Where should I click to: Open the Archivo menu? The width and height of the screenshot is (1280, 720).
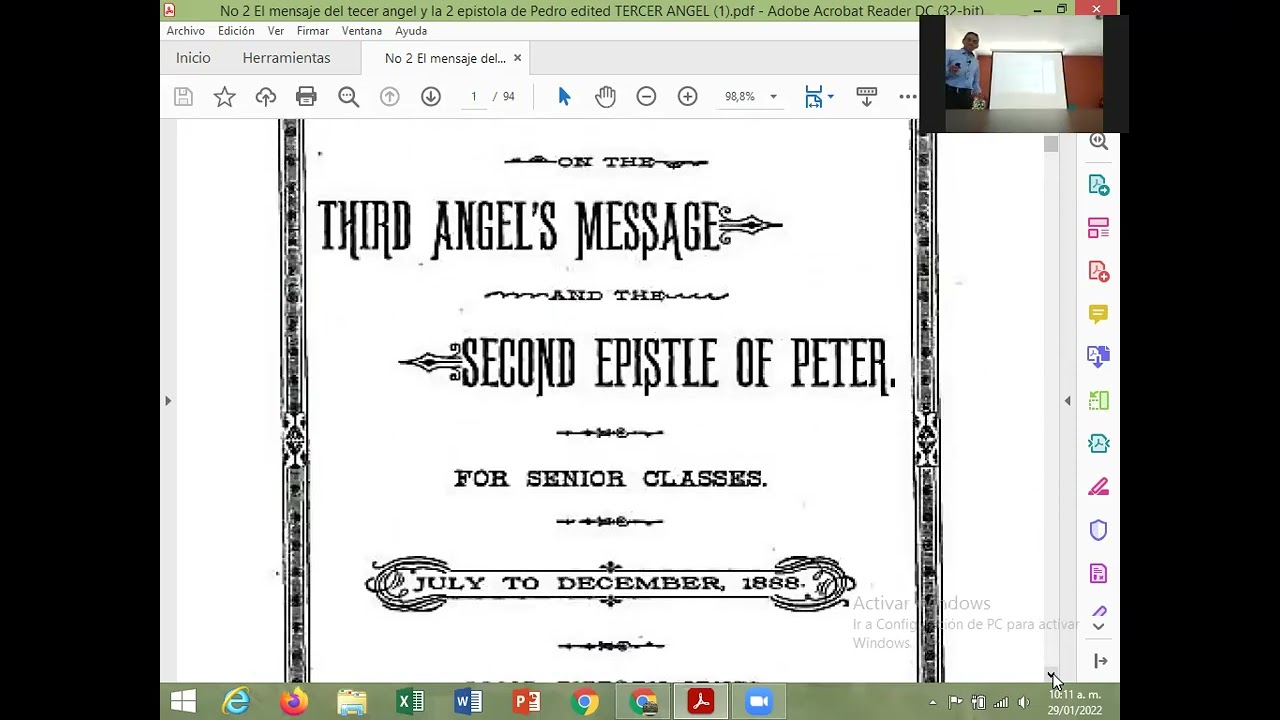tap(185, 31)
